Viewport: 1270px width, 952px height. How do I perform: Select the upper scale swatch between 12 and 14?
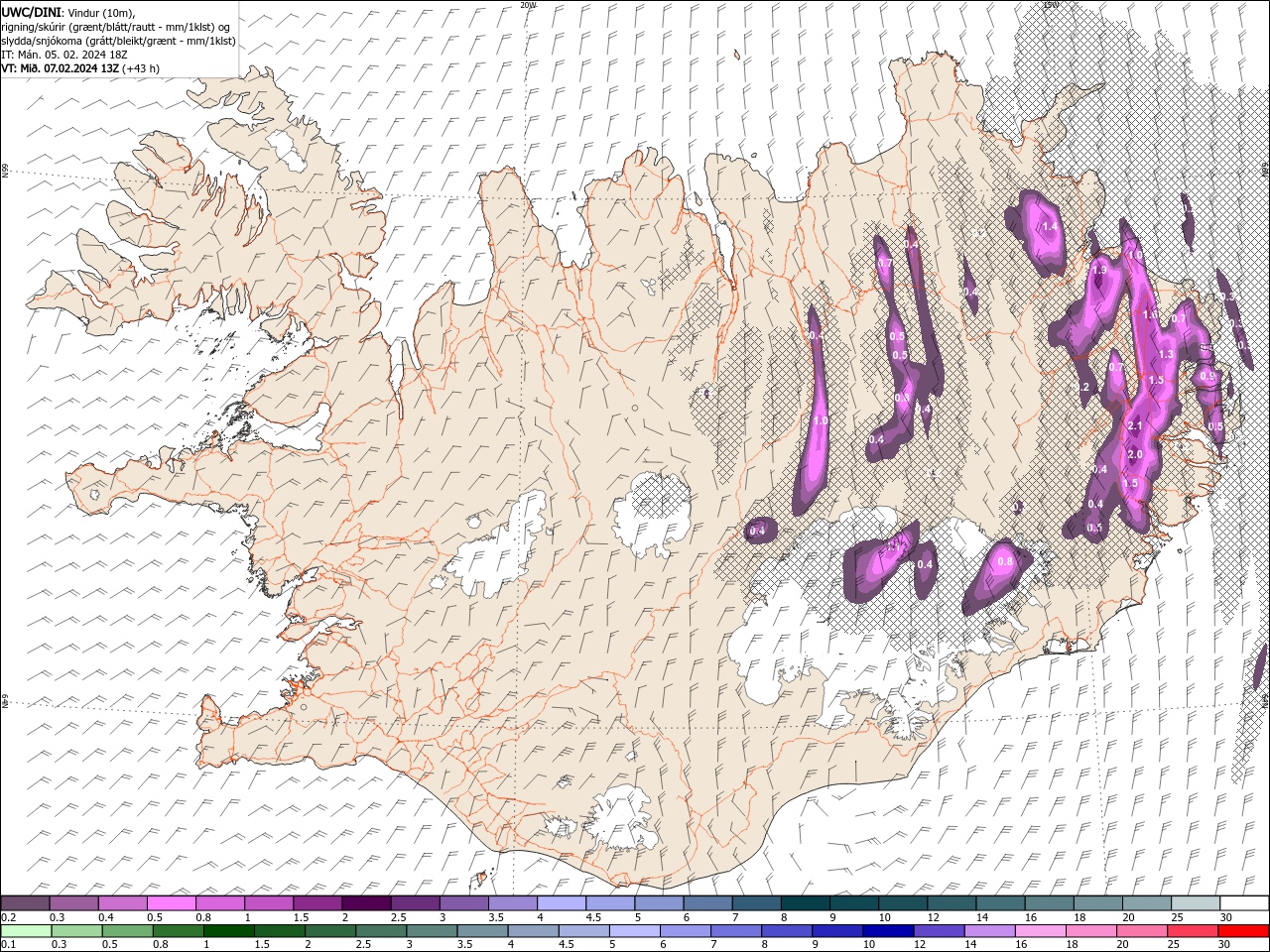[951, 903]
